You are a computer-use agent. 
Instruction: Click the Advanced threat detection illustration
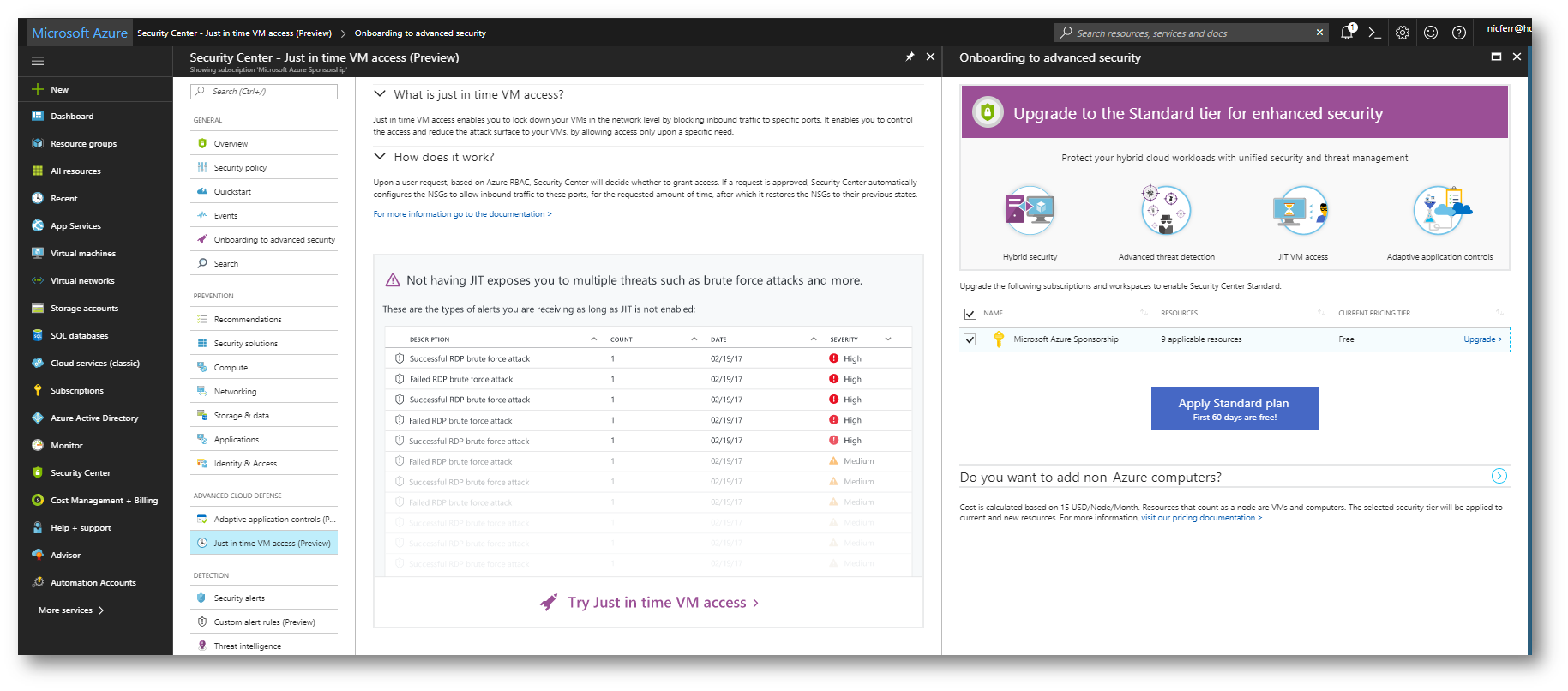[1166, 210]
